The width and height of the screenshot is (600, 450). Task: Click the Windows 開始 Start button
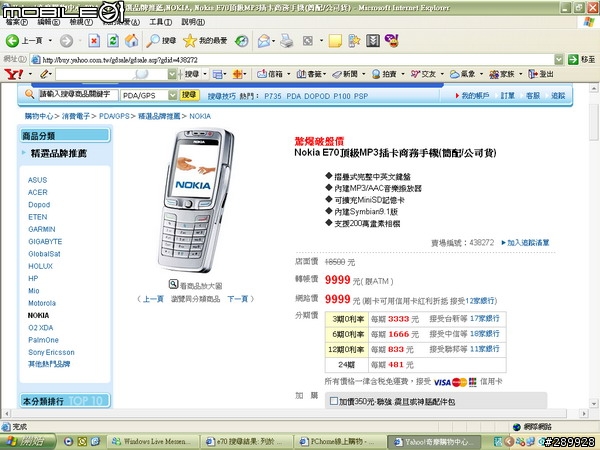coord(28,442)
